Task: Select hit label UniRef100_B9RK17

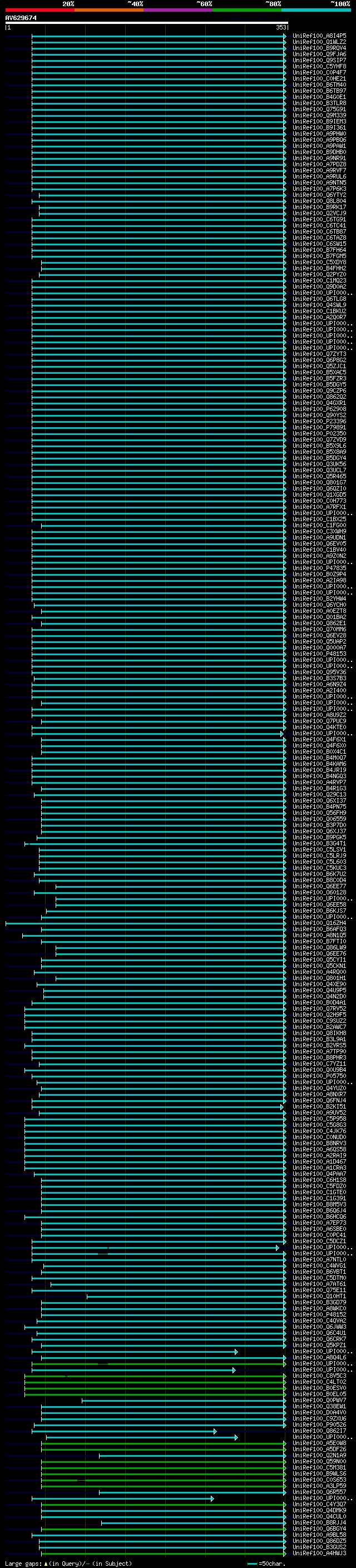Action: 319,207
